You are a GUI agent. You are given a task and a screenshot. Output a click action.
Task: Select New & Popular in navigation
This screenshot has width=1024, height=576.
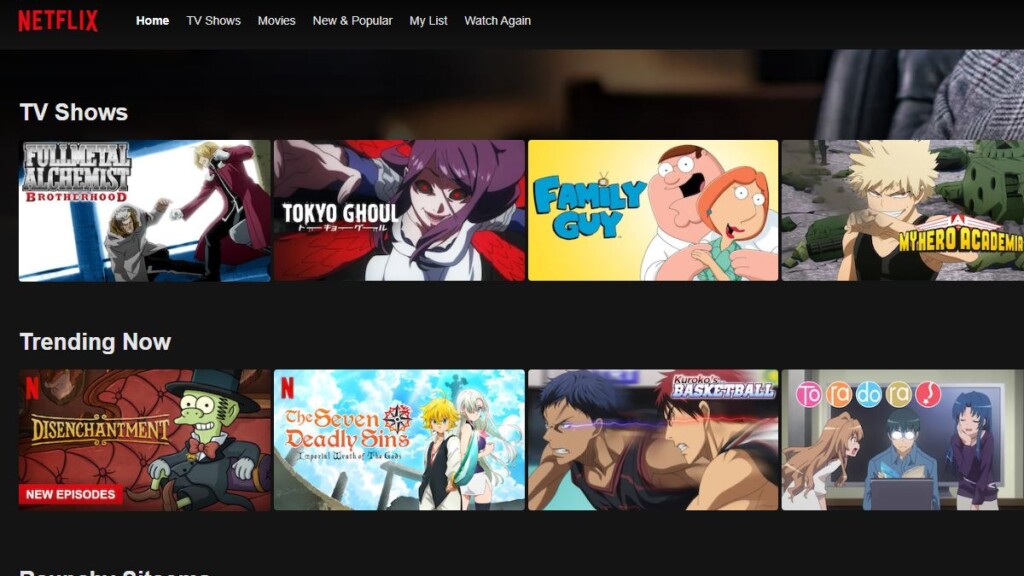pyautogui.click(x=353, y=21)
